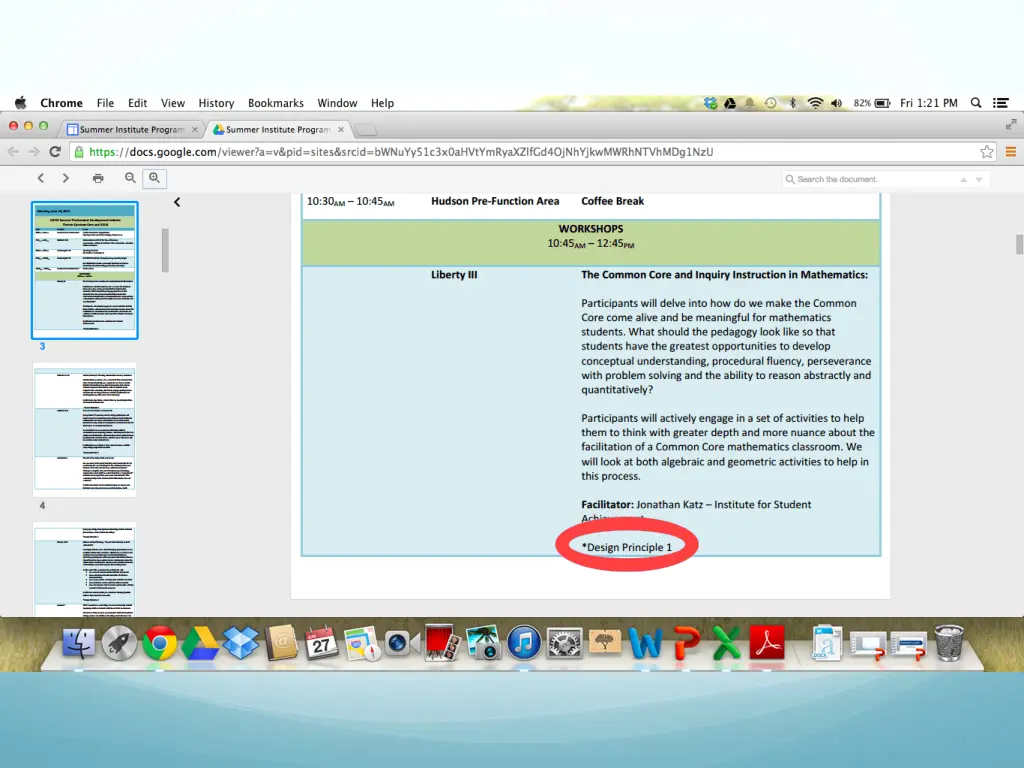Jump to next search result arrow
This screenshot has width=1024, height=768.
pyautogui.click(x=979, y=180)
